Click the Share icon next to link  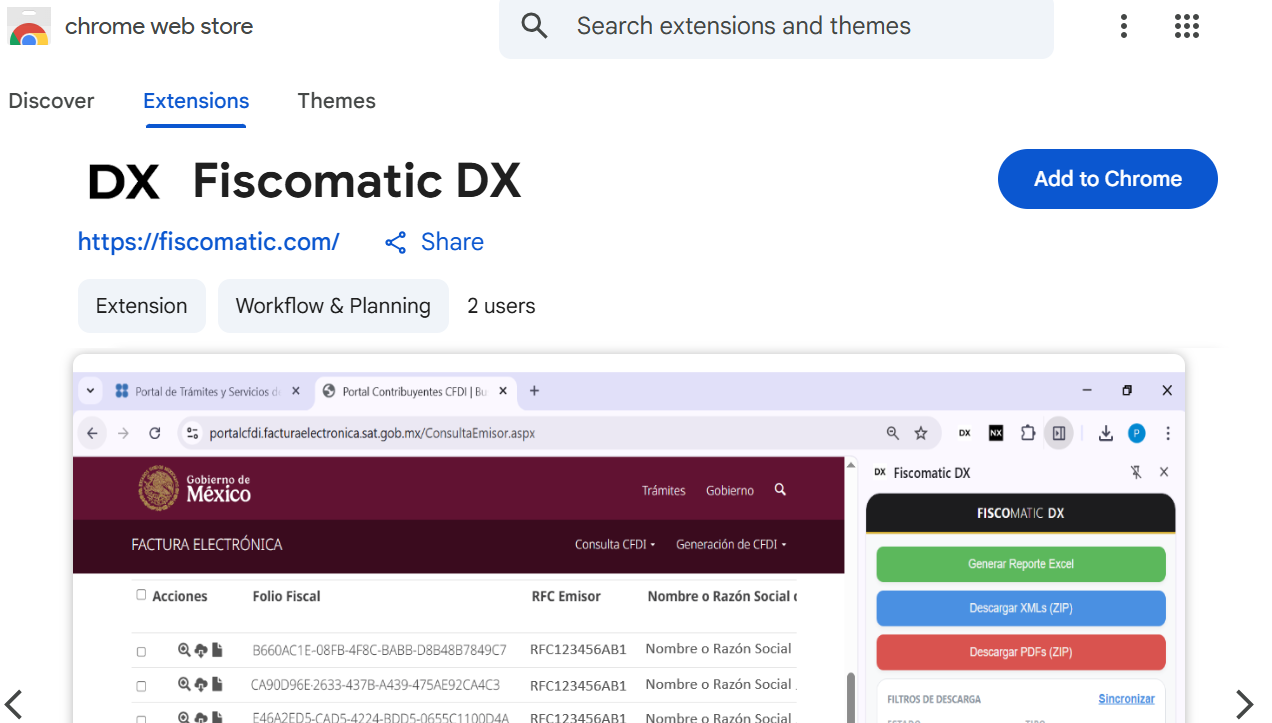pos(396,242)
